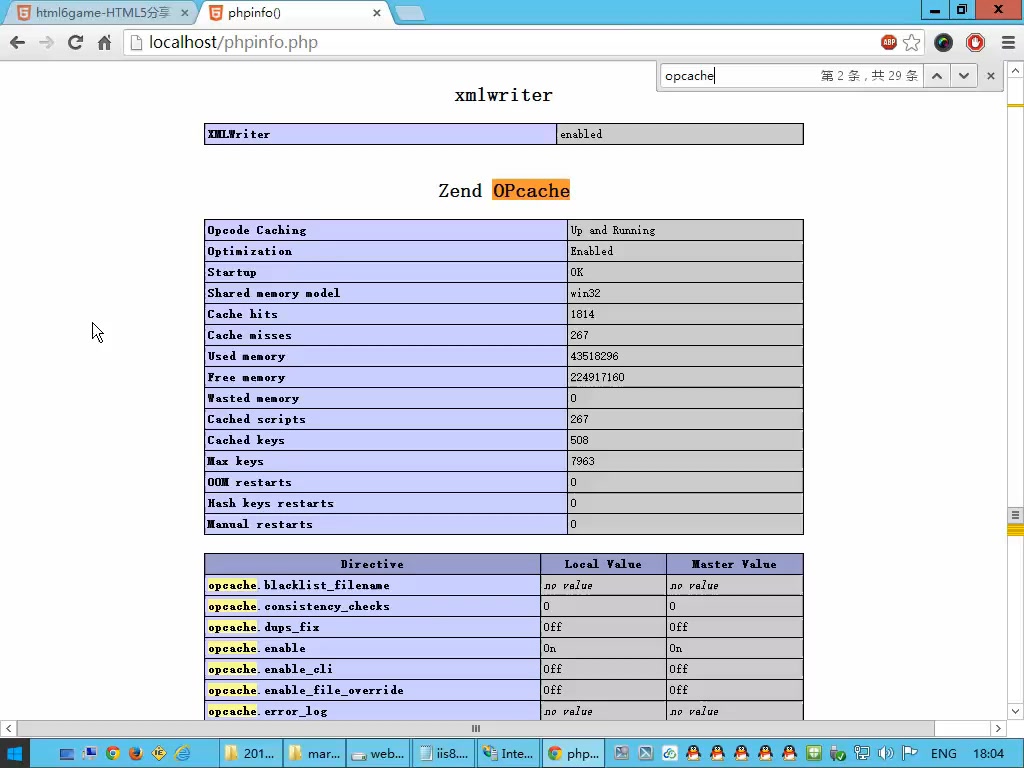
Task: Click the horizontal scrollbar right arrow
Action: coord(998,728)
